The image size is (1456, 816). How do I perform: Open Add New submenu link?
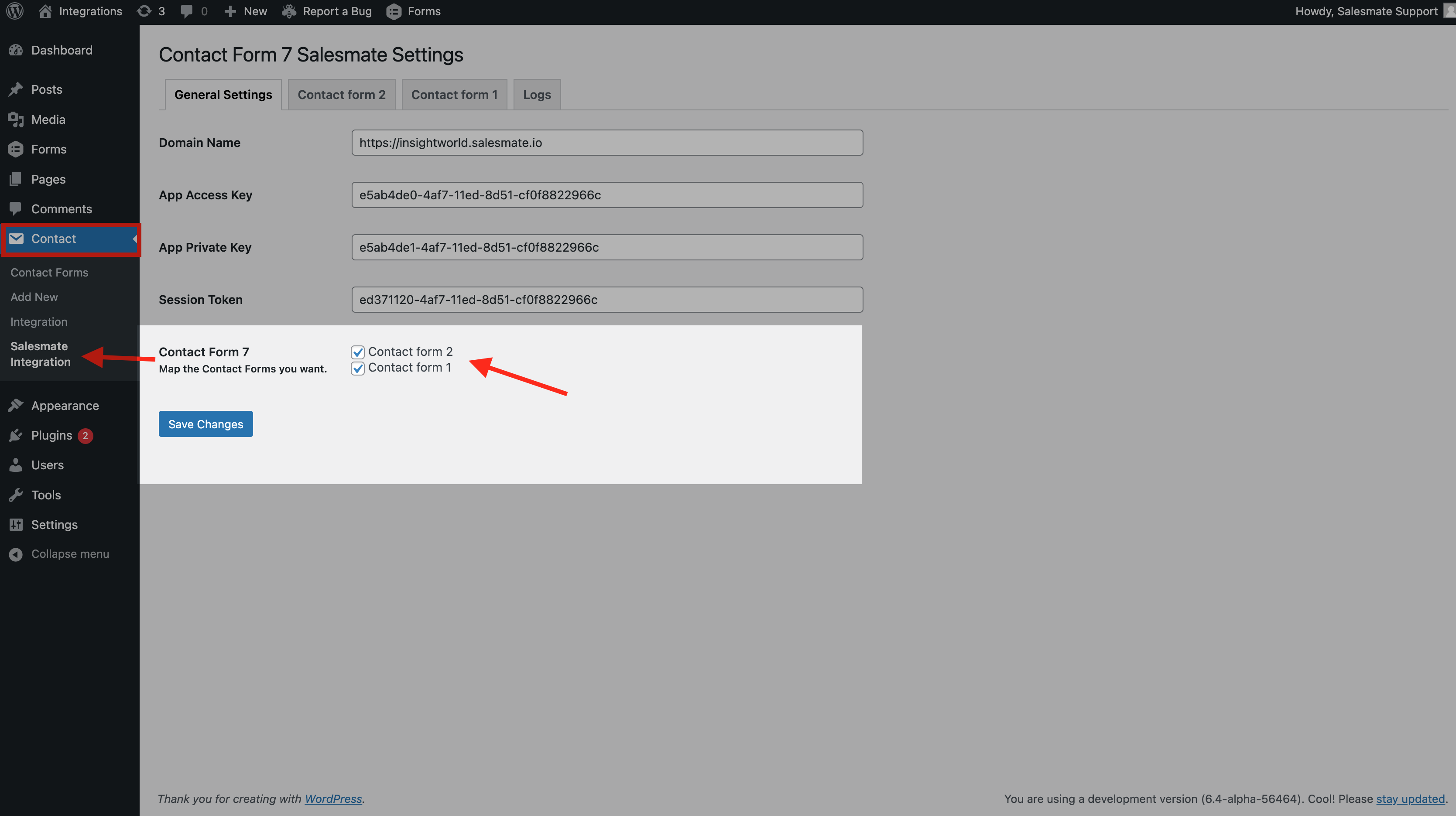[34, 297]
